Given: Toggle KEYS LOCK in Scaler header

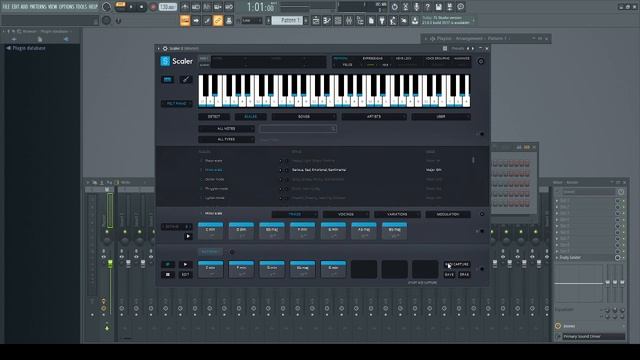Looking at the screenshot, I should pyautogui.click(x=403, y=58).
